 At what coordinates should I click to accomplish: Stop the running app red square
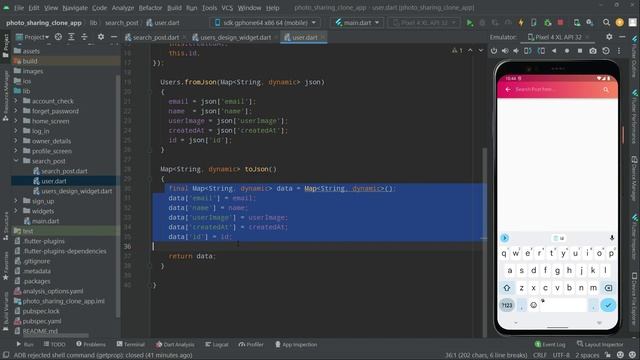click(x=560, y=22)
